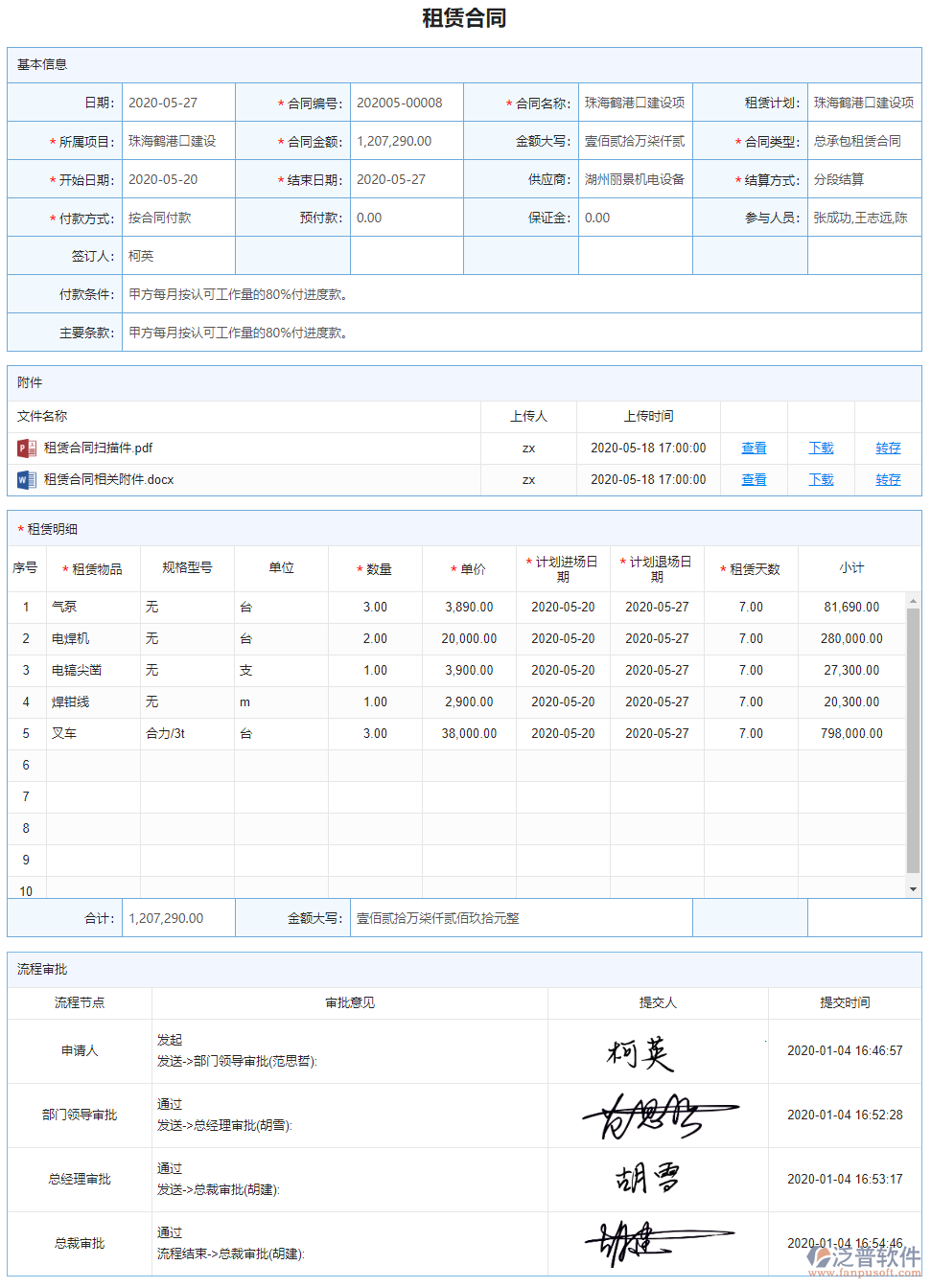
Task: Click 转存 for 租赁合同扫描件.pdf
Action: coord(887,447)
